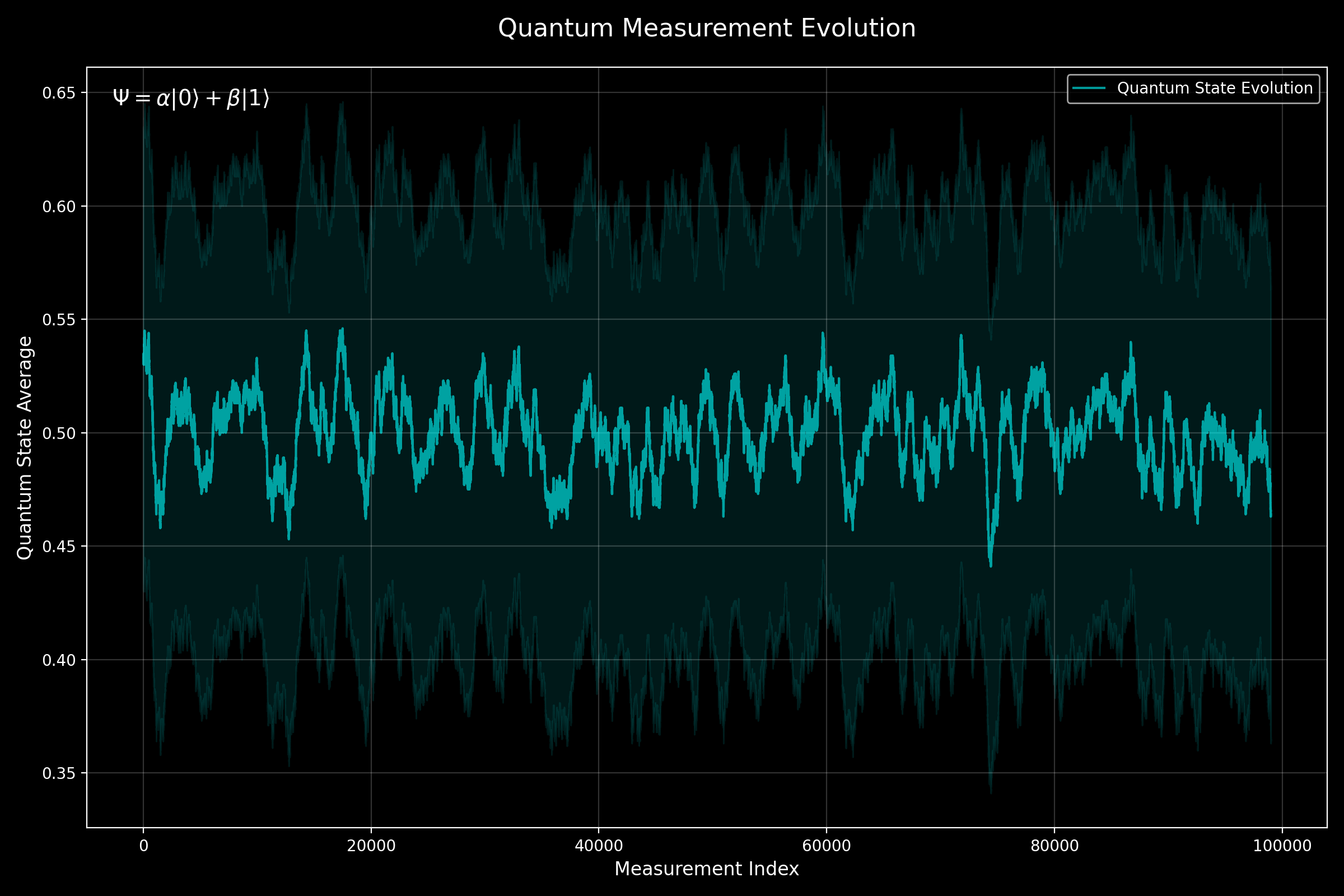Click the 20000 x-axis tick label
The width and height of the screenshot is (1344, 896).
click(x=371, y=846)
